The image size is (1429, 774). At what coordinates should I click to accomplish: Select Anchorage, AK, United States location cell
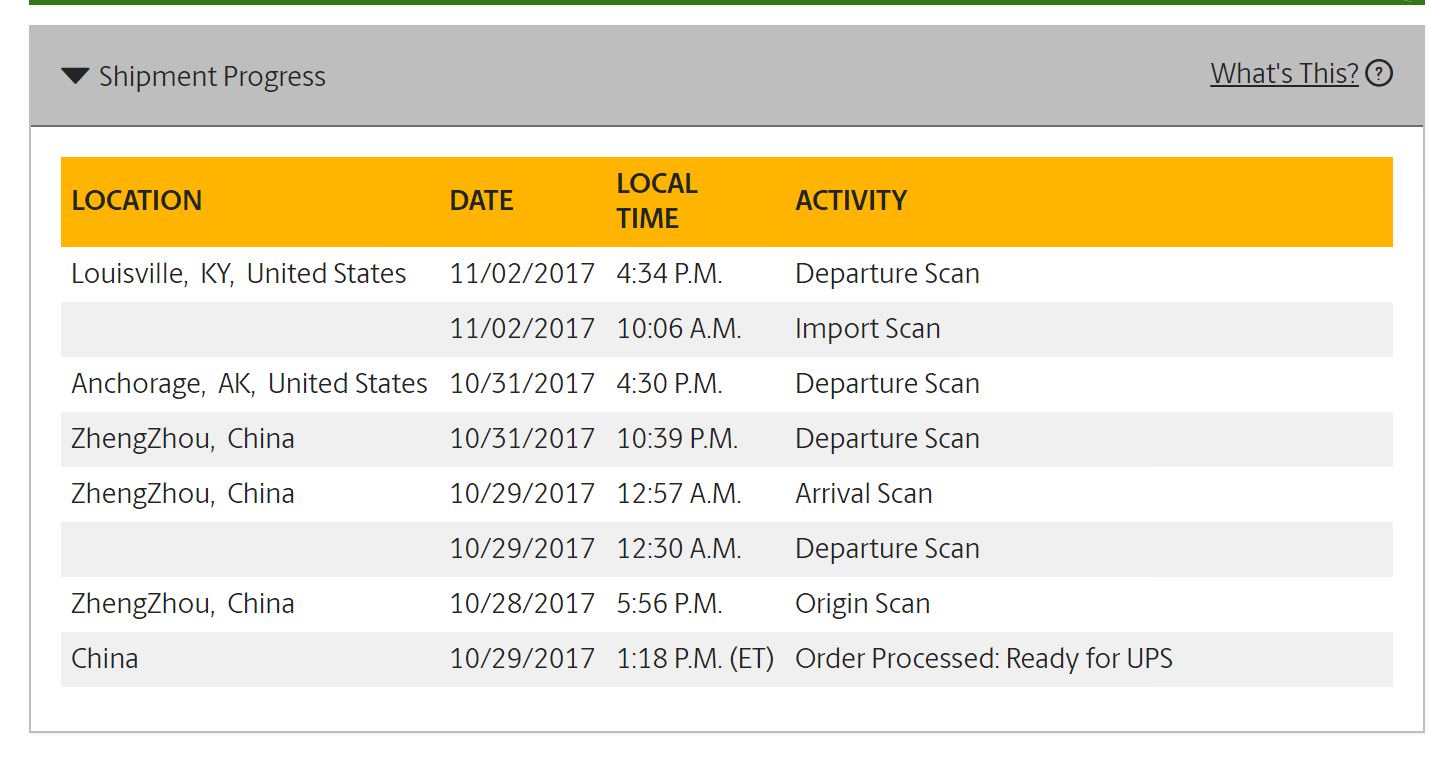(249, 384)
